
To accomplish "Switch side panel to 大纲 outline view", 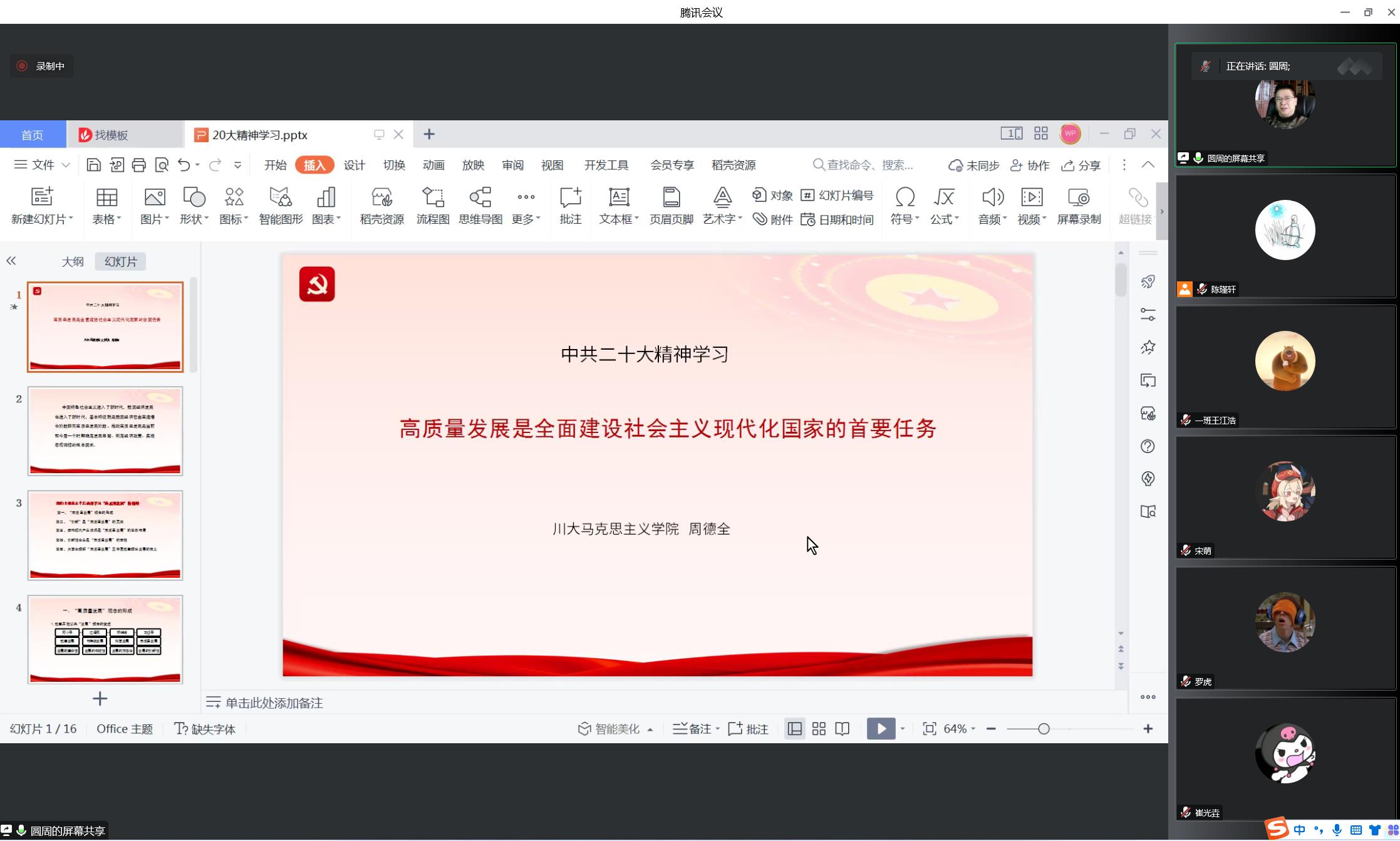I will [x=73, y=262].
